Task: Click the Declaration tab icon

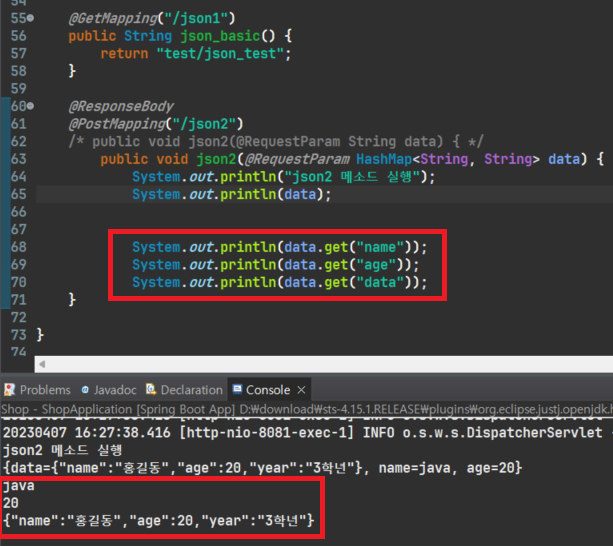Action: point(151,389)
